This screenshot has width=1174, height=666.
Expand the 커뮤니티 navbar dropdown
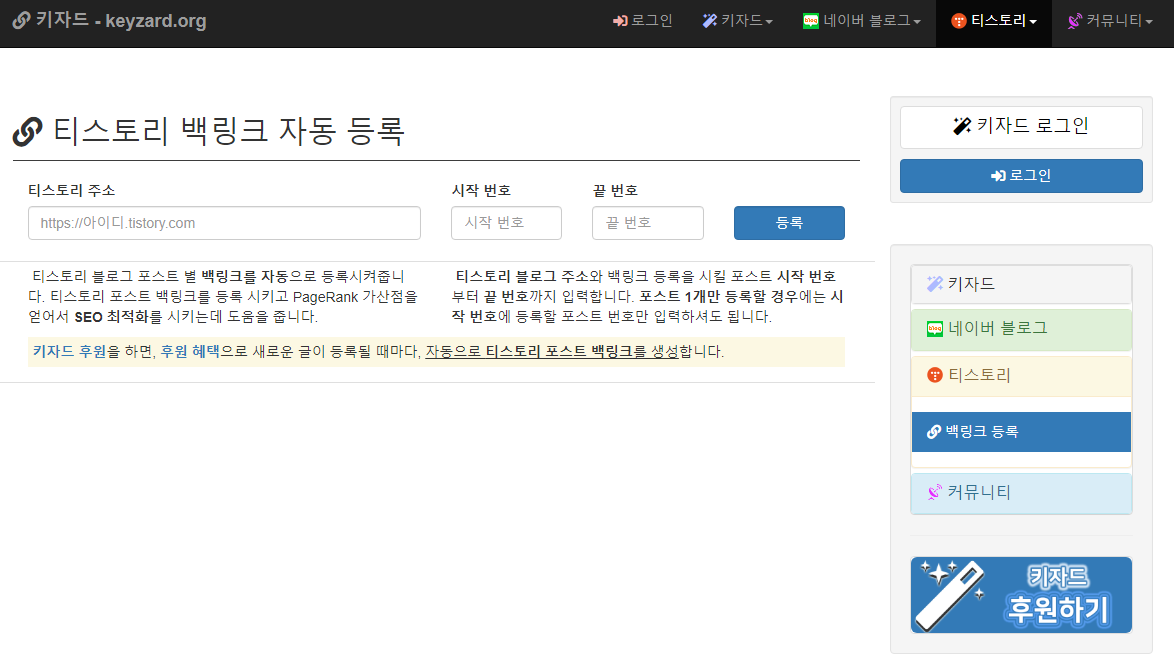[x=1110, y=21]
